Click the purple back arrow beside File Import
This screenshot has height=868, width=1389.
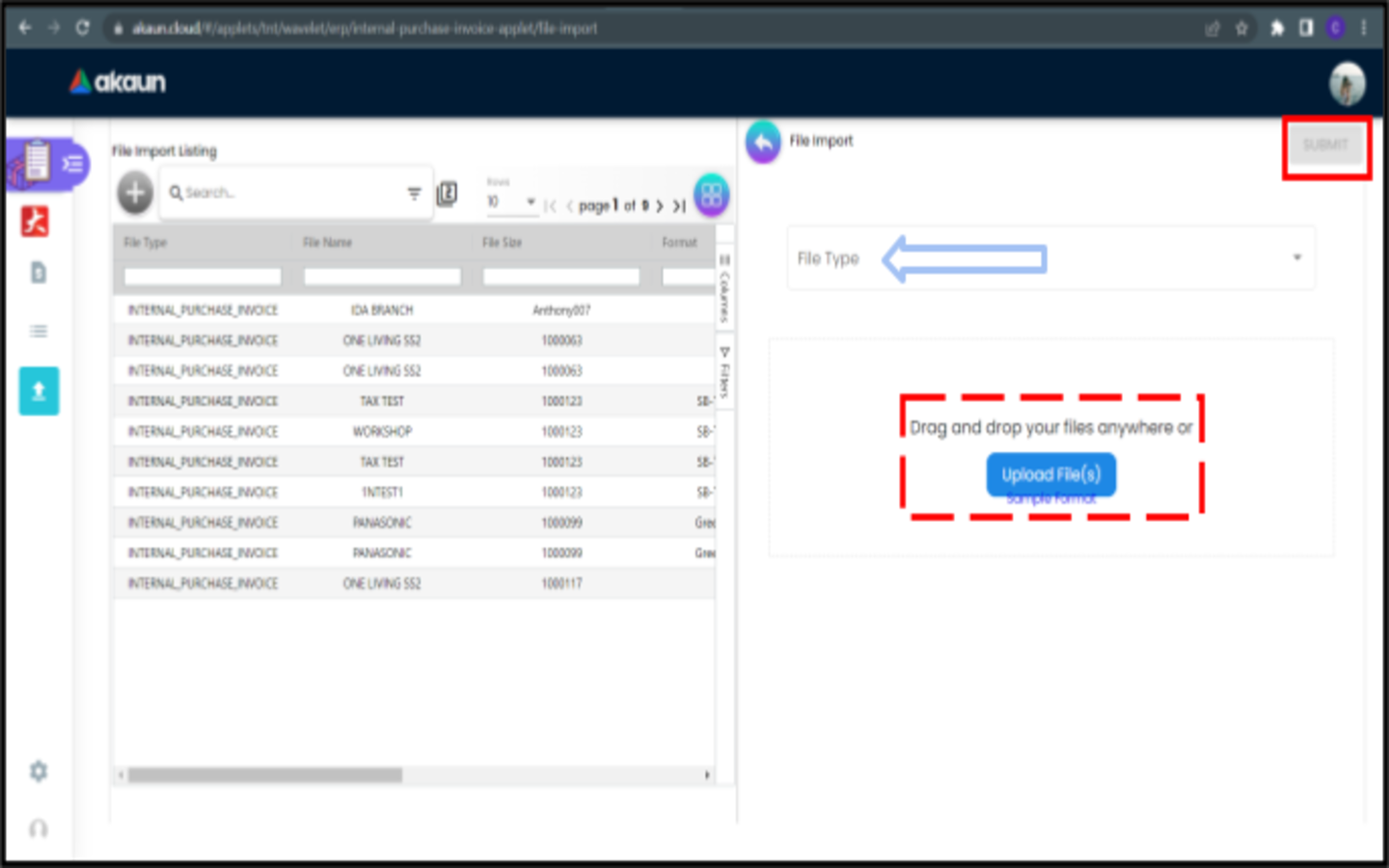point(763,143)
